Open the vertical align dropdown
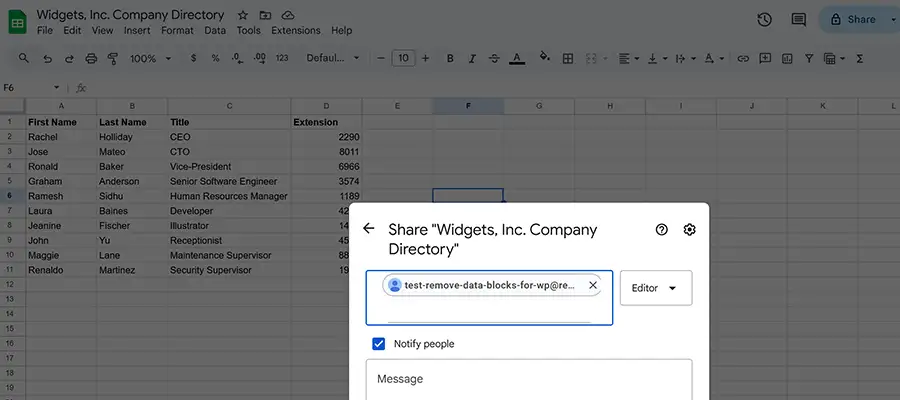This screenshot has height=400, width=900. [658, 58]
